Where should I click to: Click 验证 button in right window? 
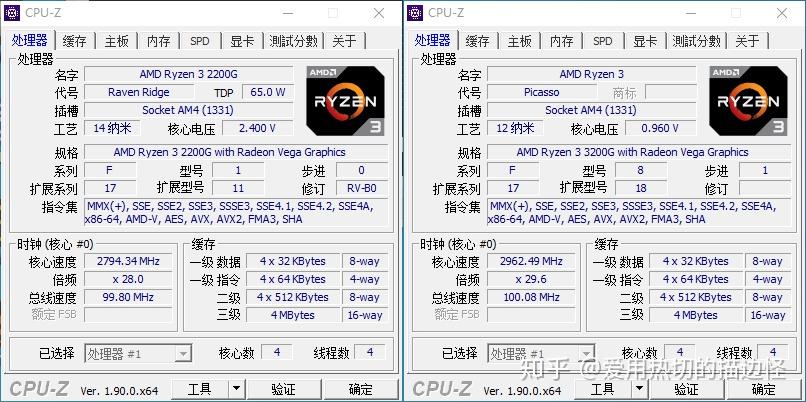point(686,389)
